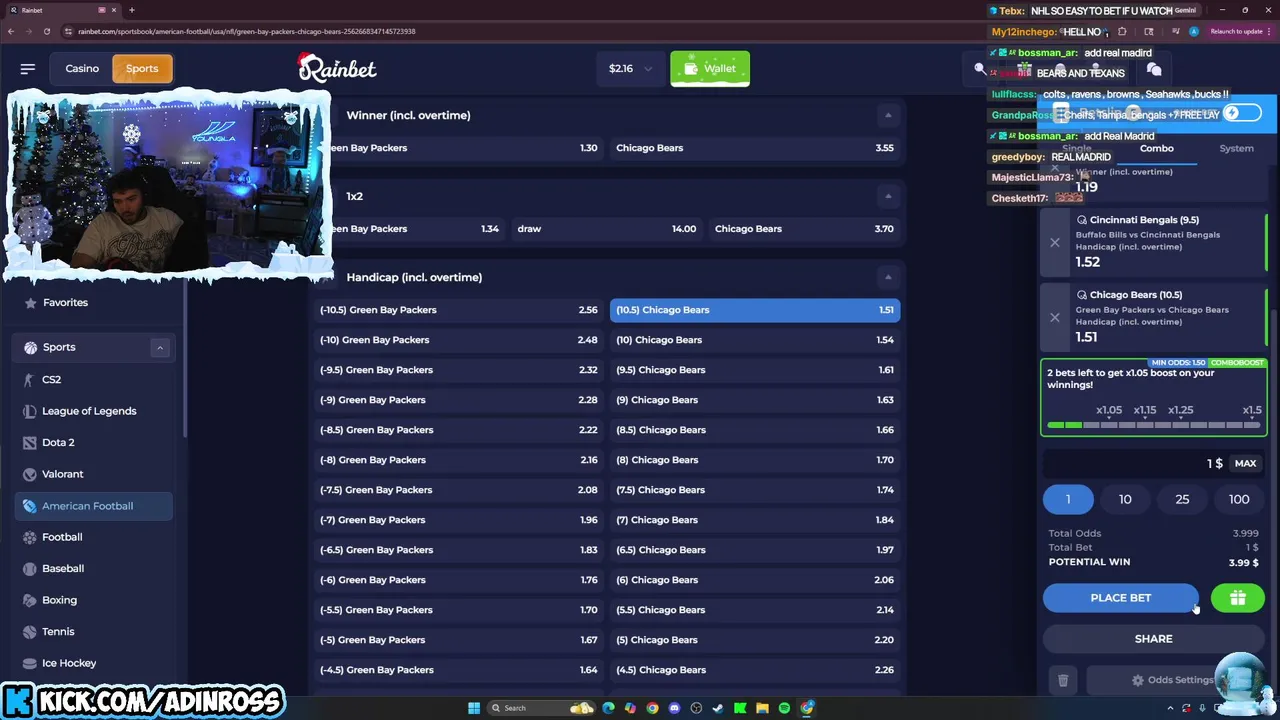The image size is (1280, 720).
Task: Open a new browser tab plus
Action: point(131,10)
